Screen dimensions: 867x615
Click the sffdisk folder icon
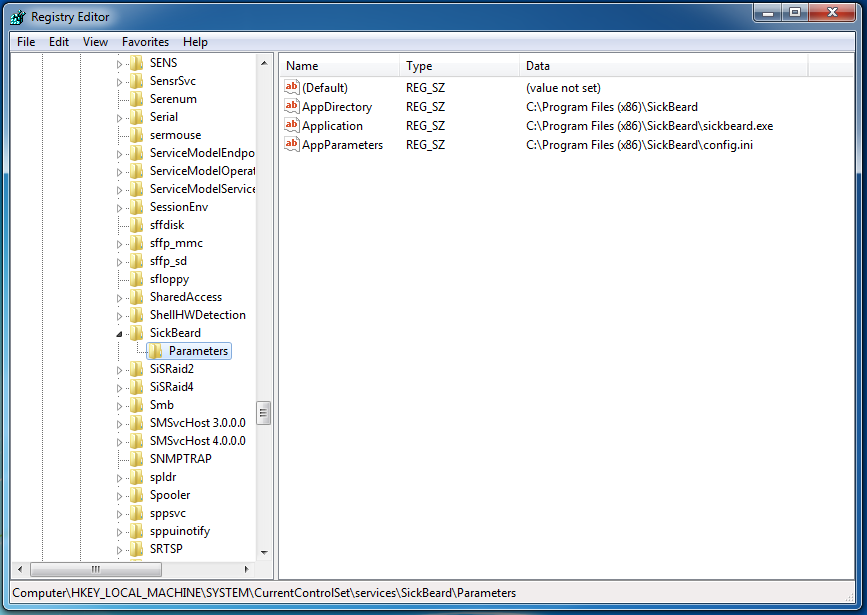[137, 225]
